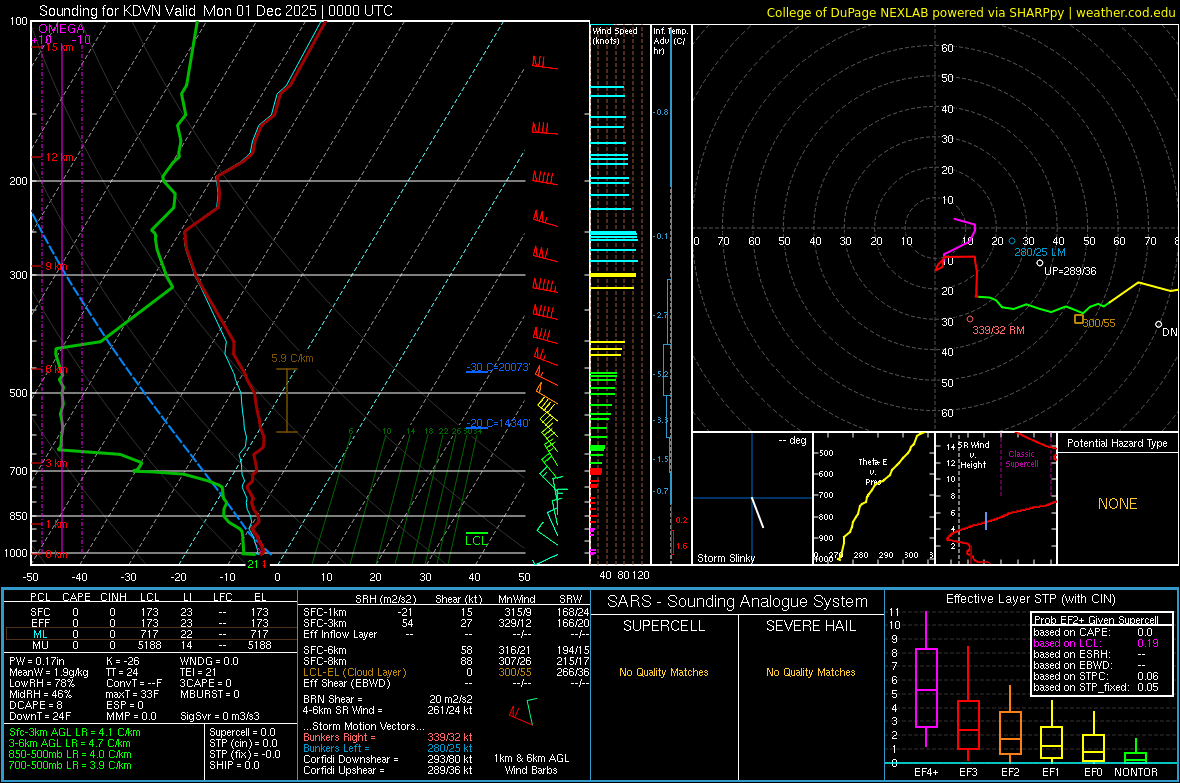Viewport: 1180px width, 783px height.
Task: Select the highlighted ML parcel row
Action: click(x=151, y=634)
